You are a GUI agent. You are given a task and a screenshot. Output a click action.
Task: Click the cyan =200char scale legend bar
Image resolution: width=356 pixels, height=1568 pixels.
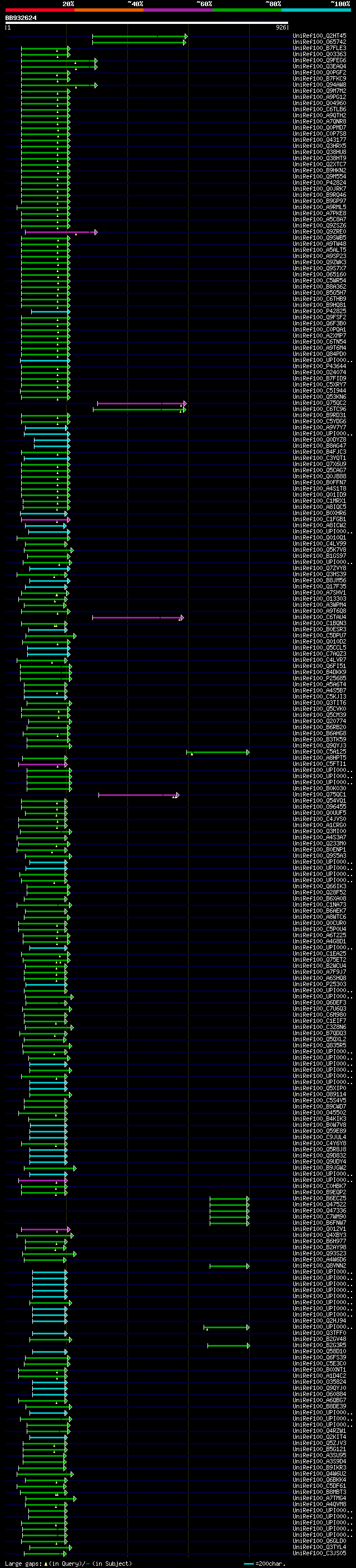tap(249, 1564)
